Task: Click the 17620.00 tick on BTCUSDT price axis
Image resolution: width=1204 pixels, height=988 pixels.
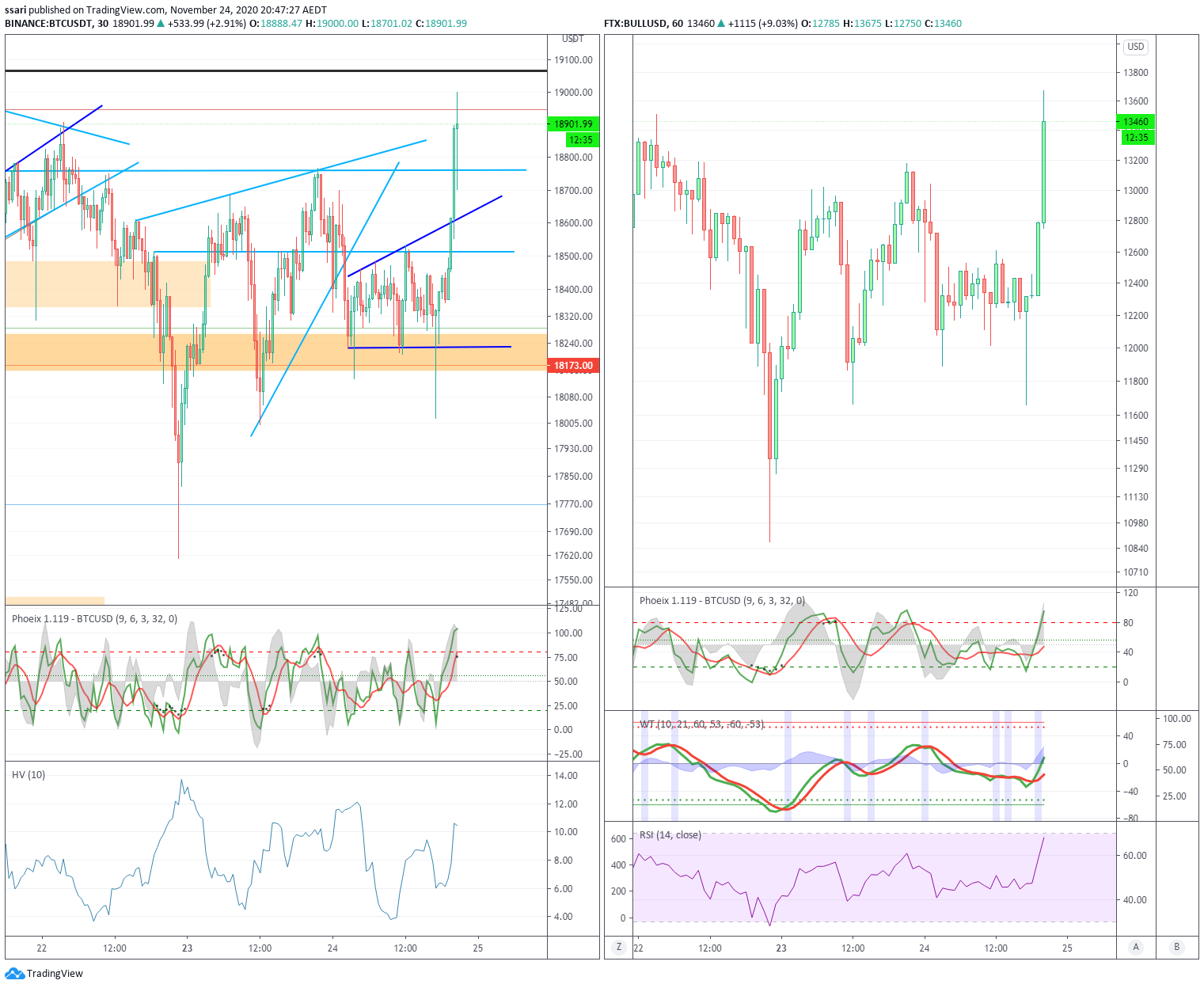Action: 574,556
